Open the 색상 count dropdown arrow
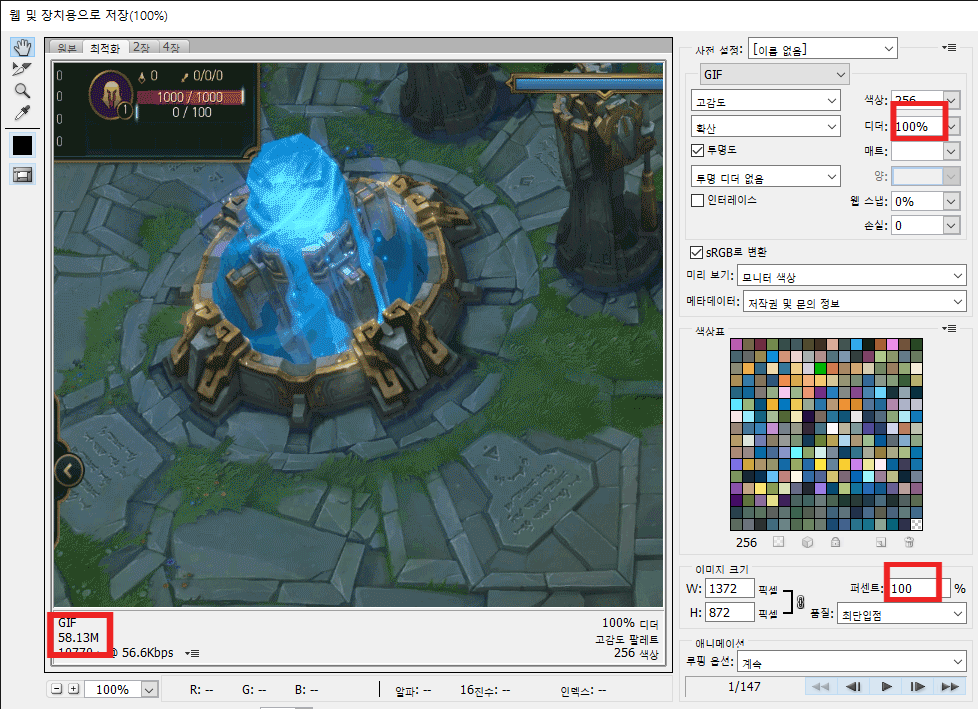978x709 pixels. tap(951, 100)
